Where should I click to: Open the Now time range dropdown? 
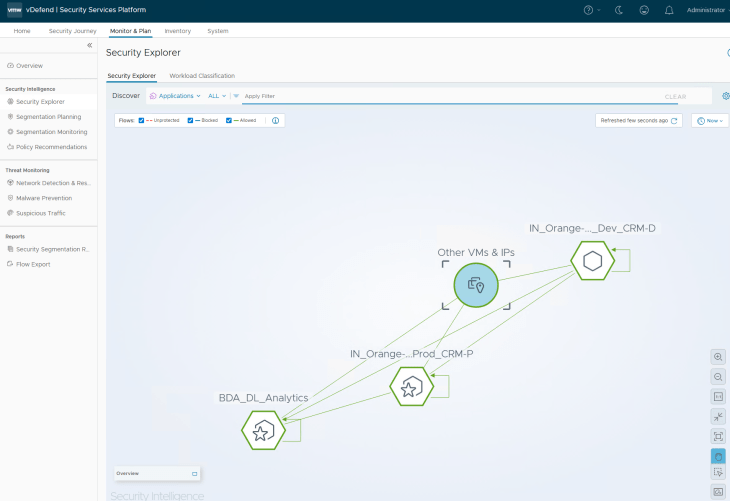click(709, 120)
